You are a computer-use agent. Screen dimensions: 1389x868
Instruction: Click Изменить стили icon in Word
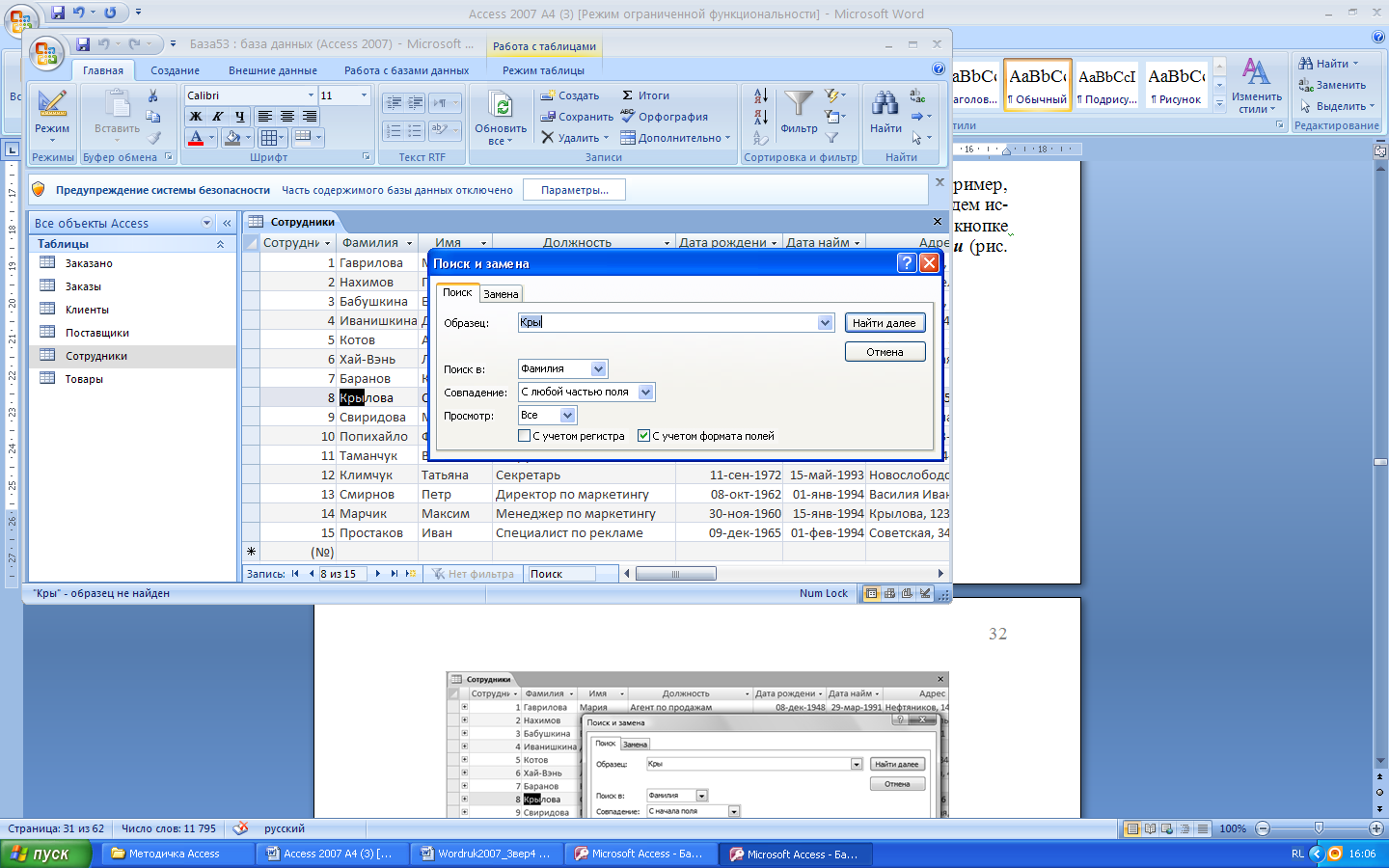click(x=1255, y=71)
